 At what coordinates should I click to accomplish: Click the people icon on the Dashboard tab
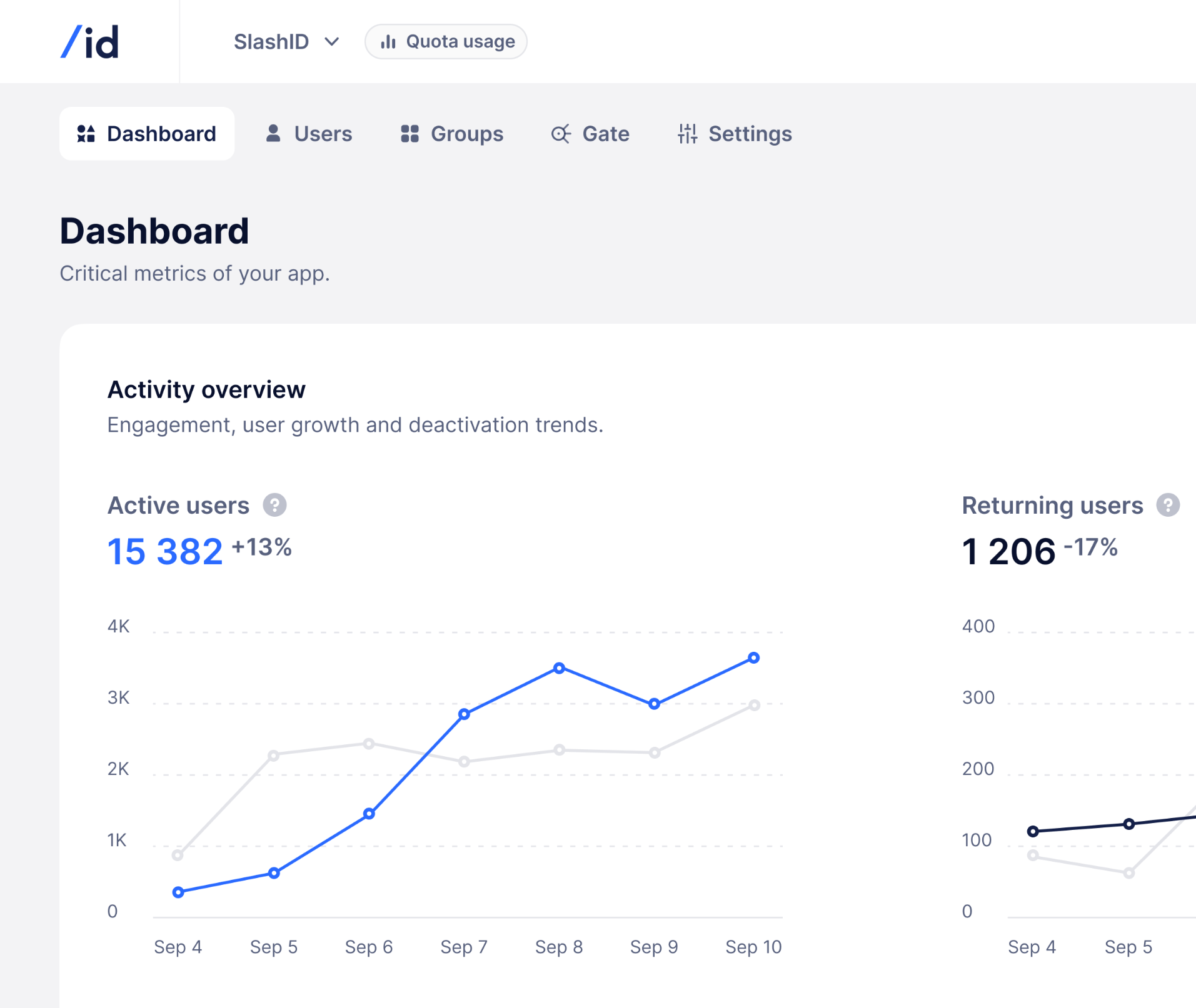pyautogui.click(x=86, y=133)
